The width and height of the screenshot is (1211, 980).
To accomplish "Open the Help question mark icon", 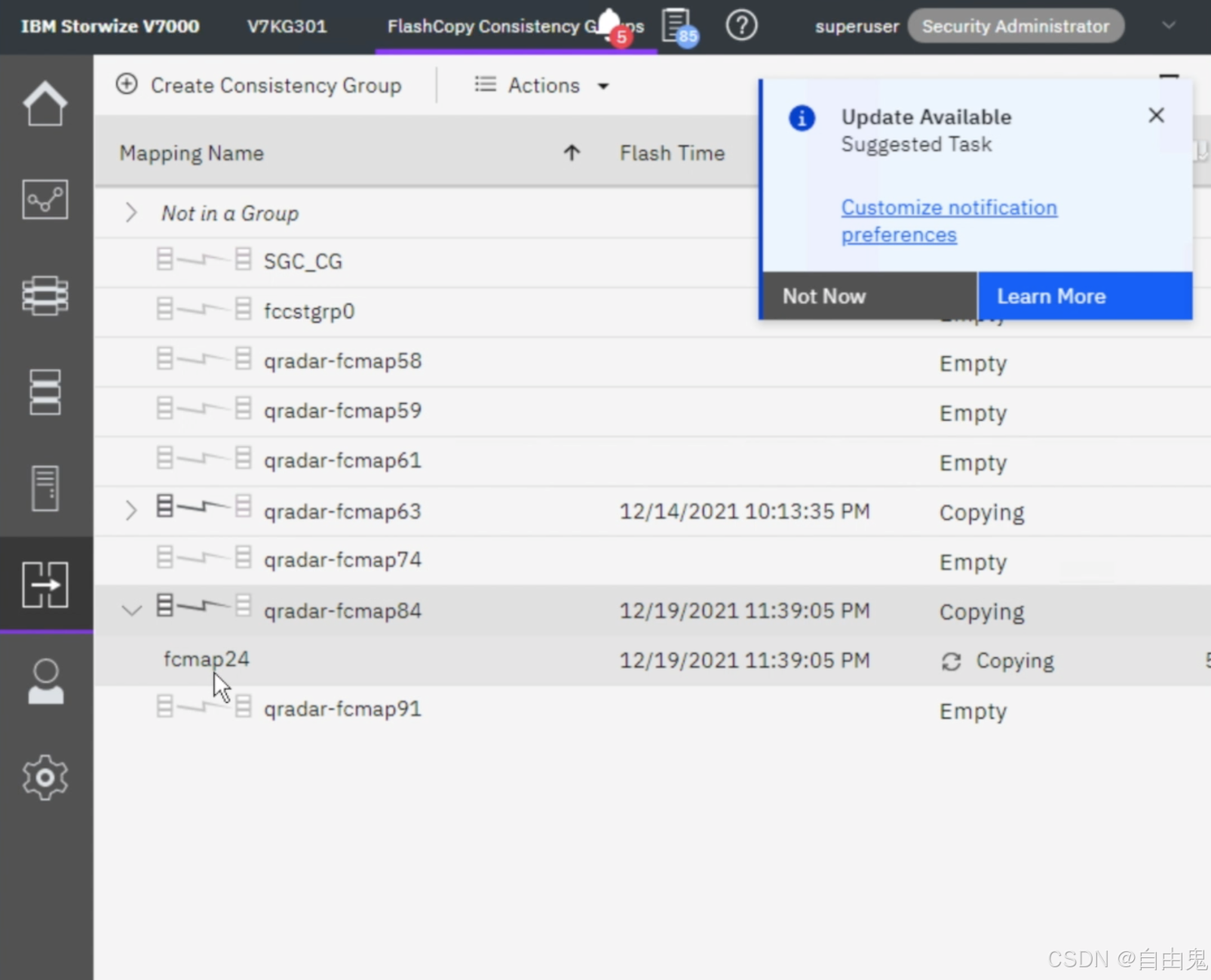I will (x=741, y=26).
